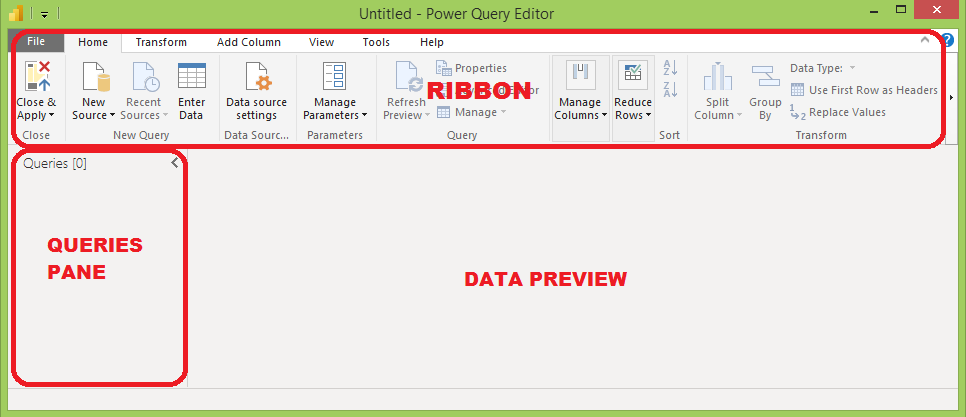This screenshot has height=417, width=966.
Task: Expand the Refresh Preview dropdown
Action: coord(428,115)
